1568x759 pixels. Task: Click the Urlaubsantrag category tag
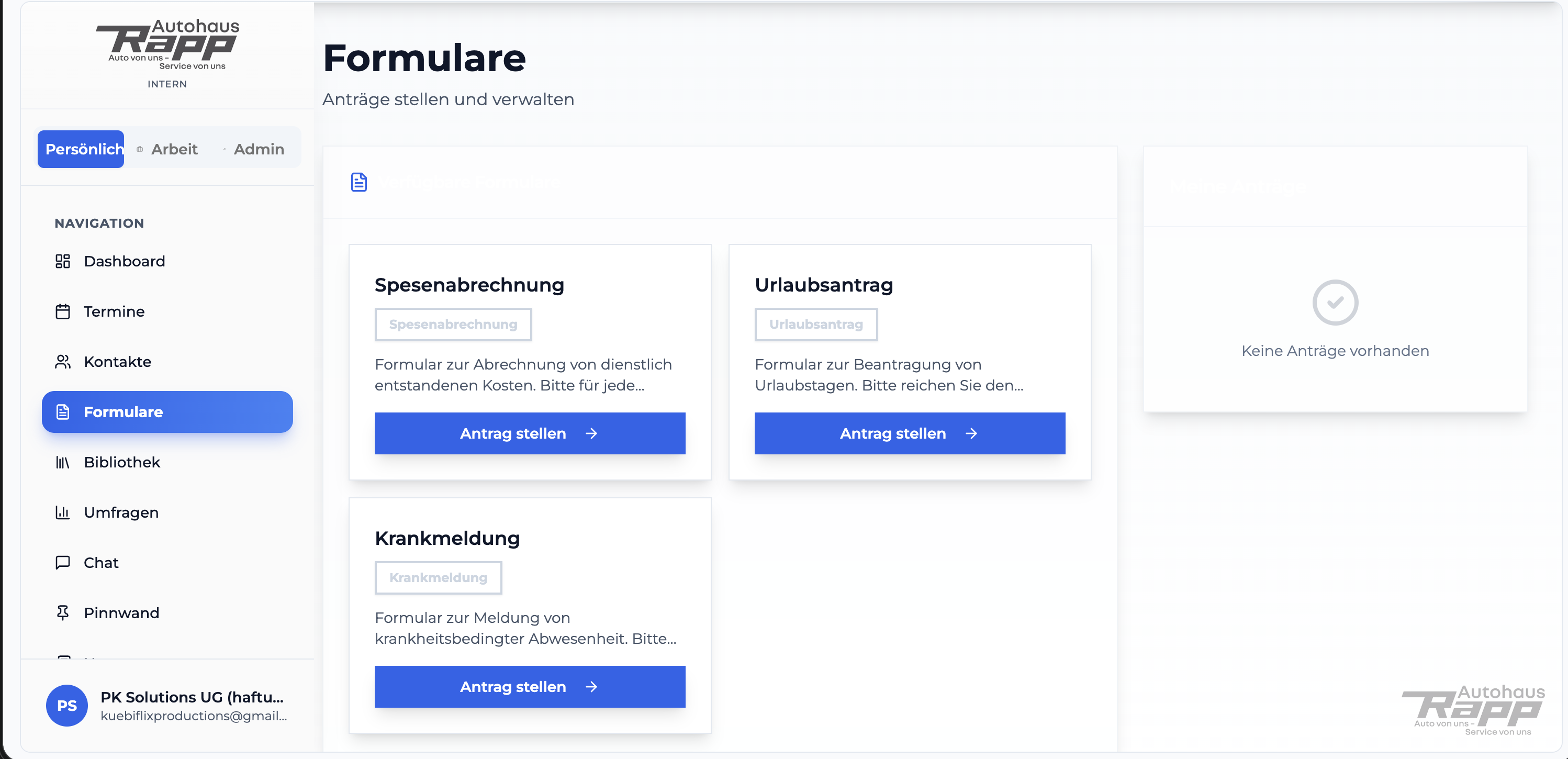coord(815,325)
